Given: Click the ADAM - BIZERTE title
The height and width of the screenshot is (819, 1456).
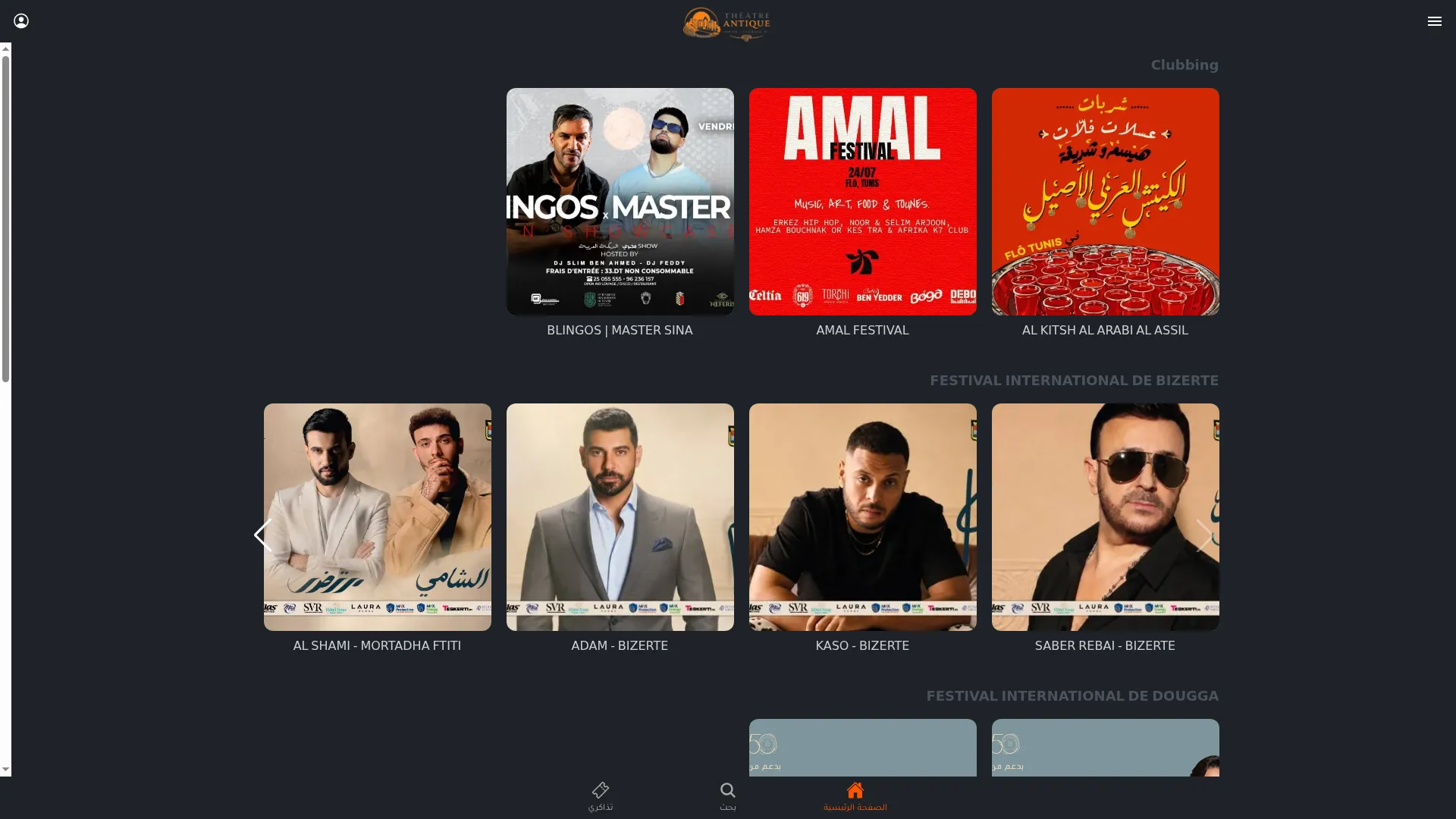Looking at the screenshot, I should pyautogui.click(x=620, y=646).
